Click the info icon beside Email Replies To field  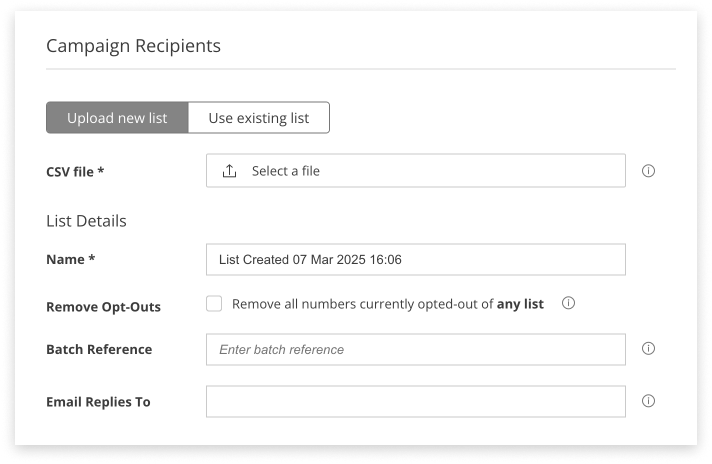pyautogui.click(x=648, y=401)
